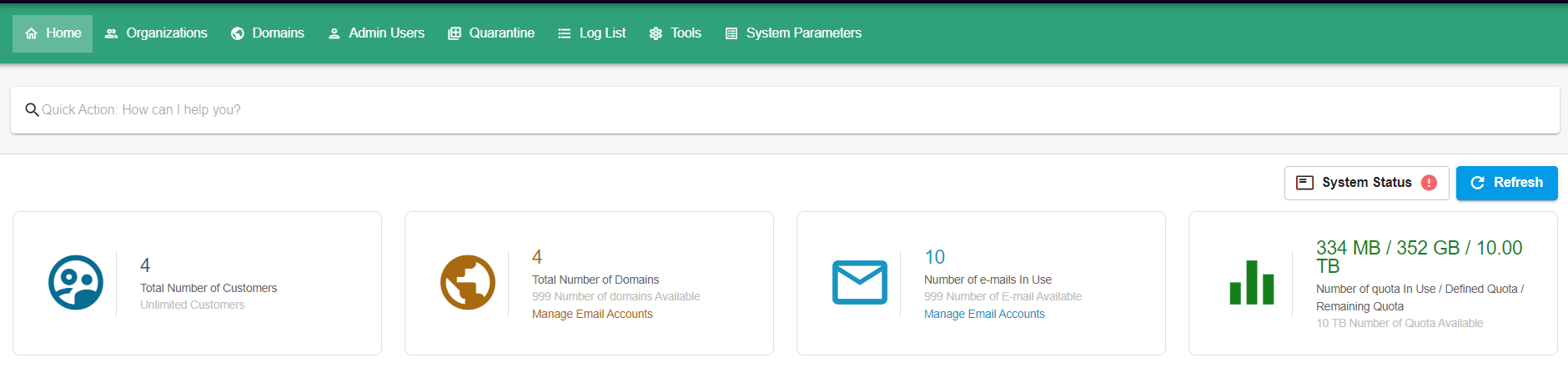Click 'Total Number of Customers' label
The width and height of the screenshot is (1568, 368).
pyautogui.click(x=209, y=288)
